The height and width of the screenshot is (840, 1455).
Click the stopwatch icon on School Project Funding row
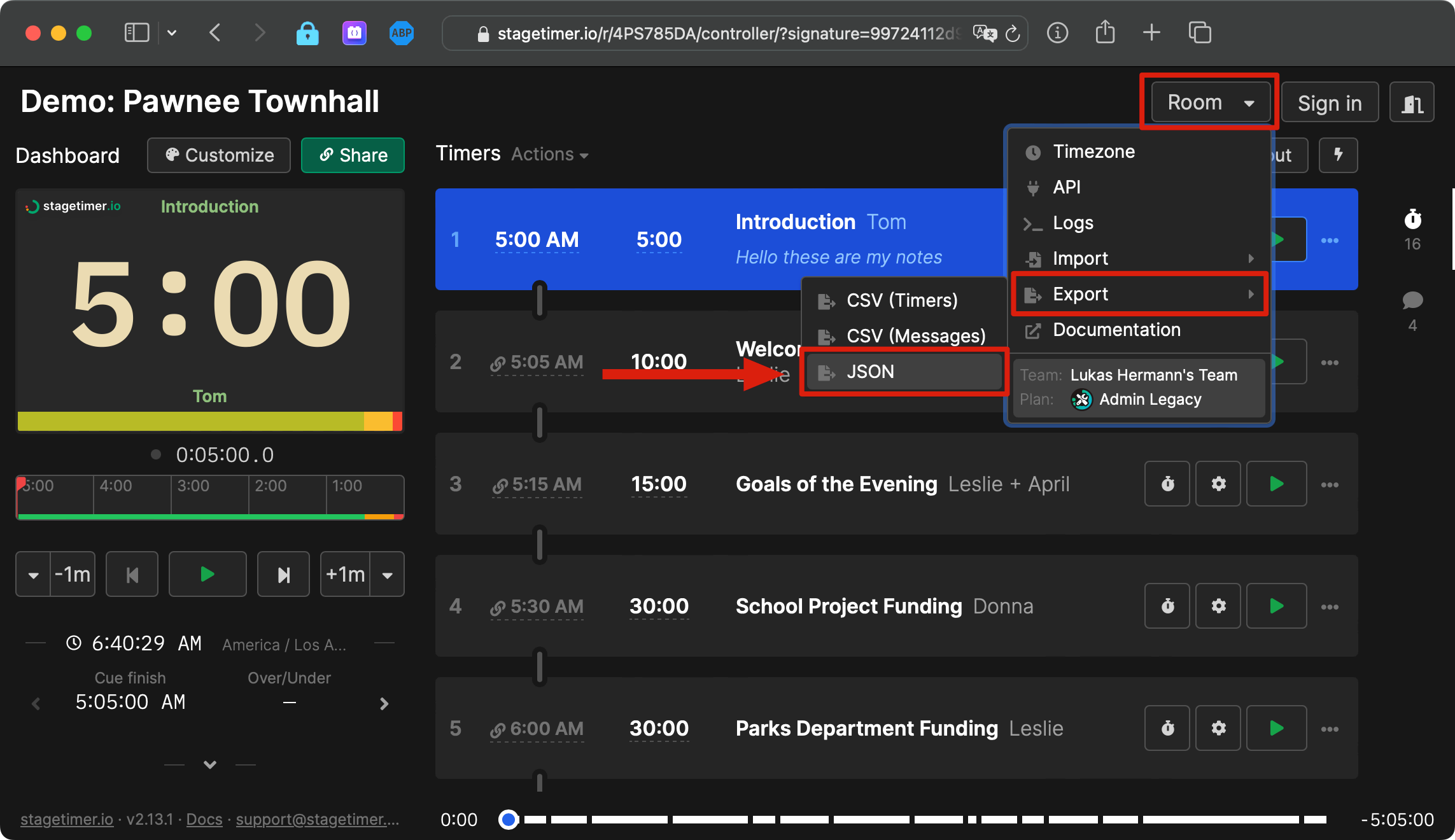tap(1167, 606)
